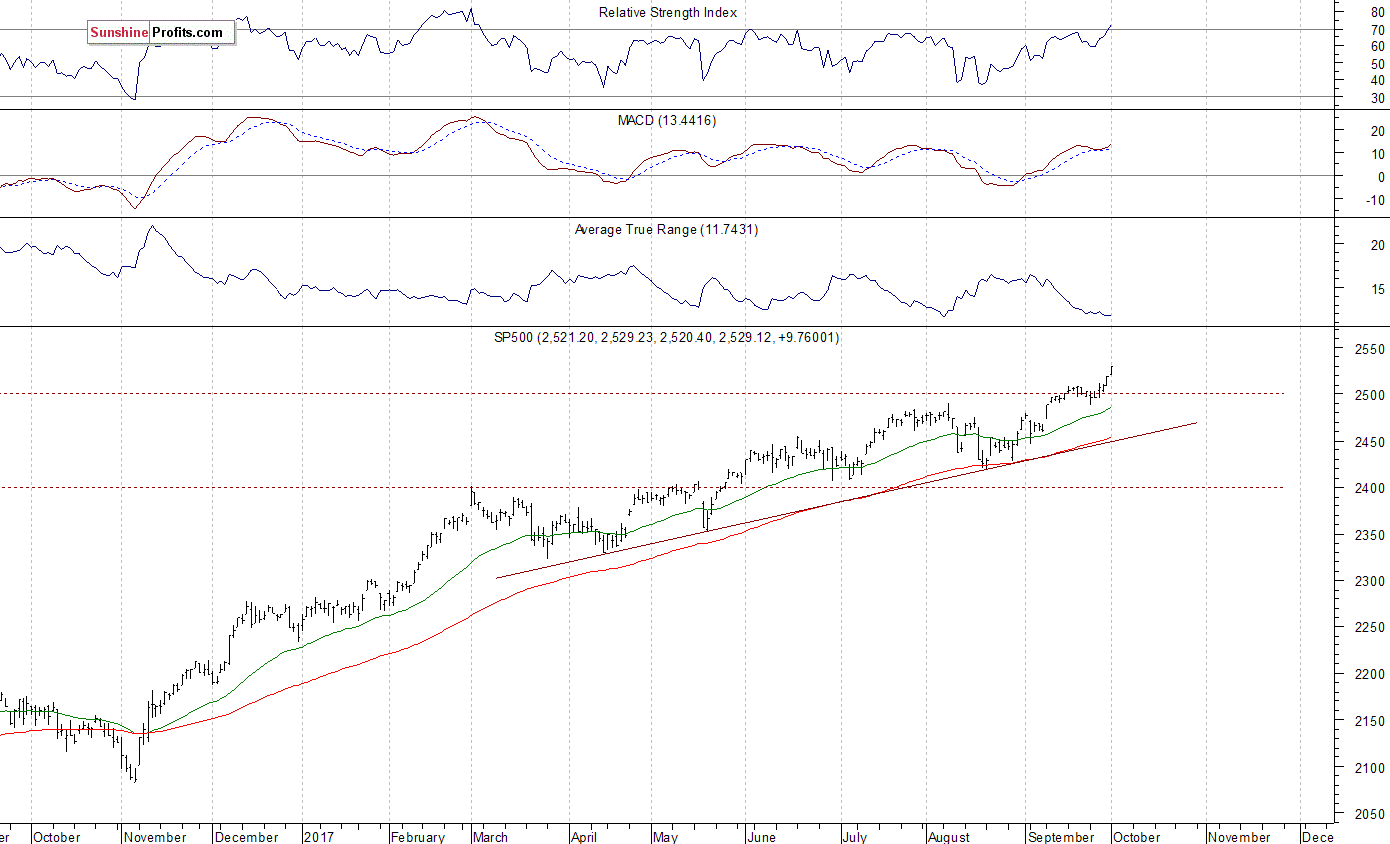Click the February month label
Screen dimensions: 1390x844
pos(417,837)
